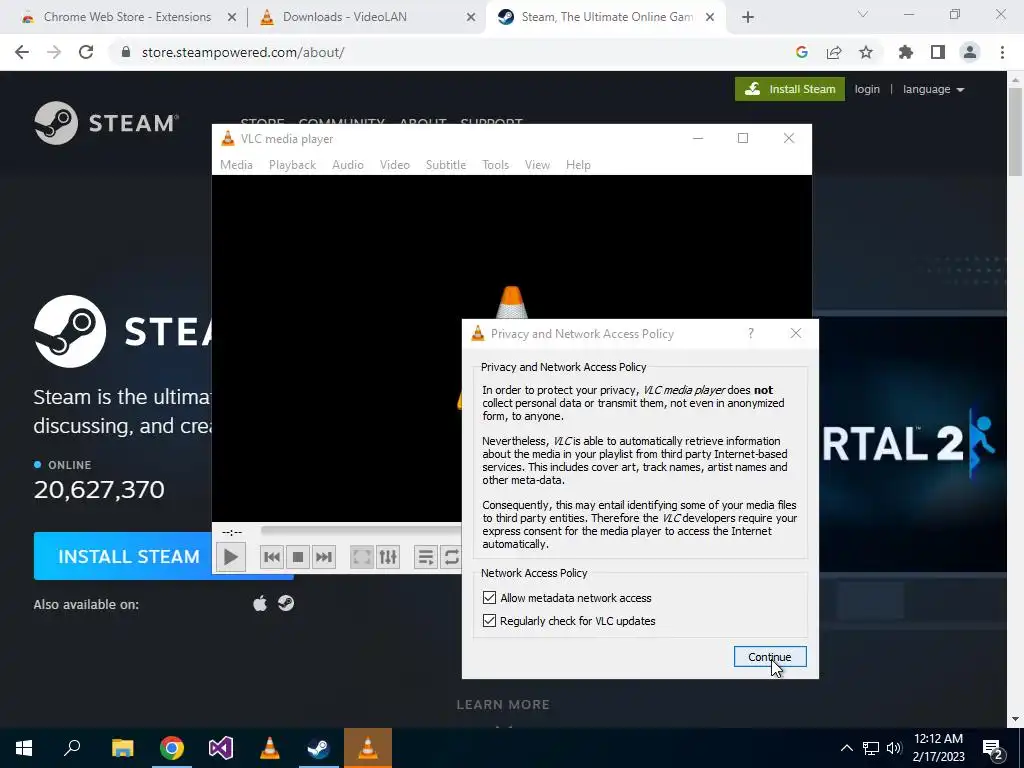
Task: Close the Privacy and Network Access dialog
Action: (x=795, y=333)
